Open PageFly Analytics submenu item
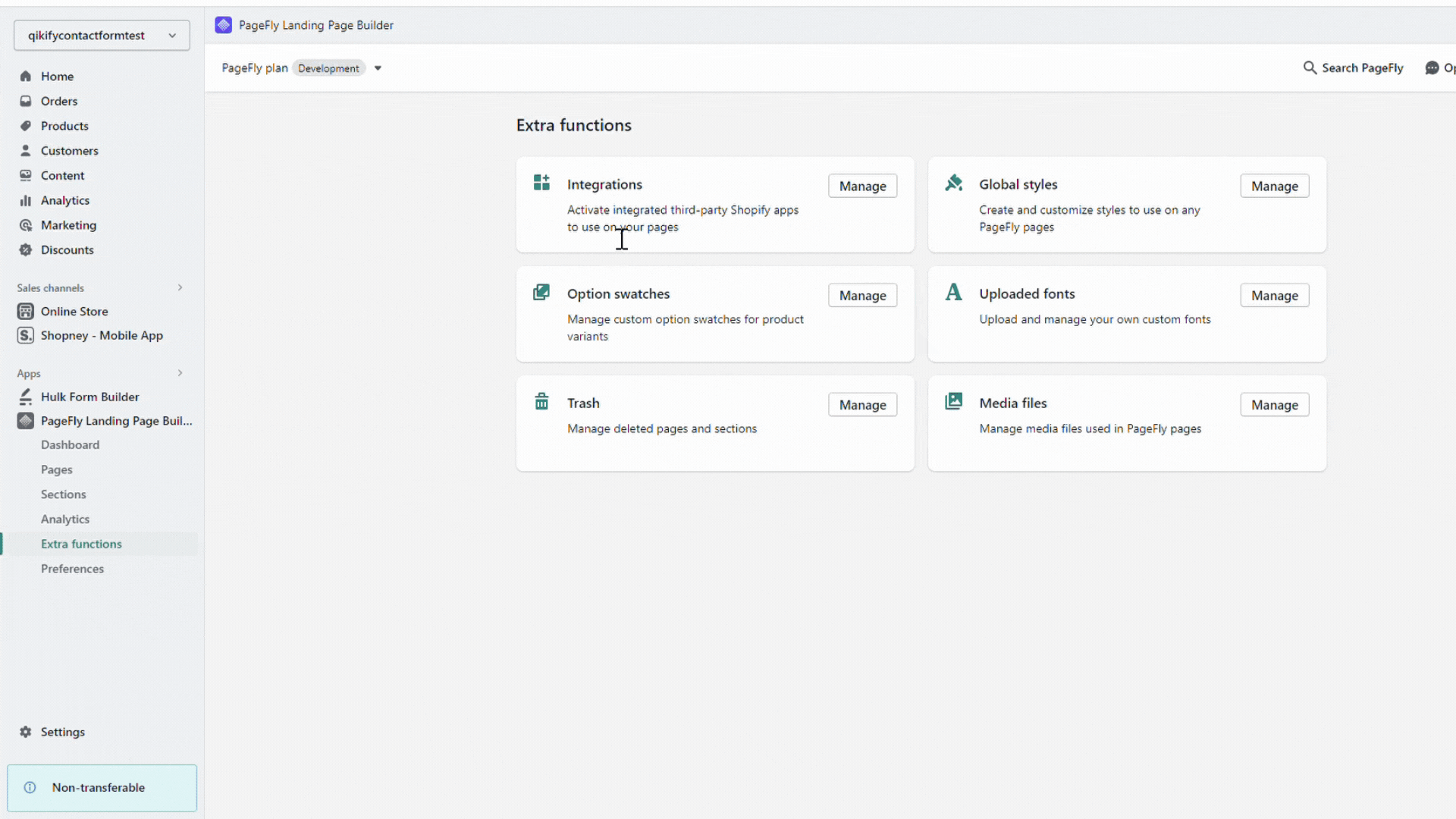1456x819 pixels. point(65,519)
